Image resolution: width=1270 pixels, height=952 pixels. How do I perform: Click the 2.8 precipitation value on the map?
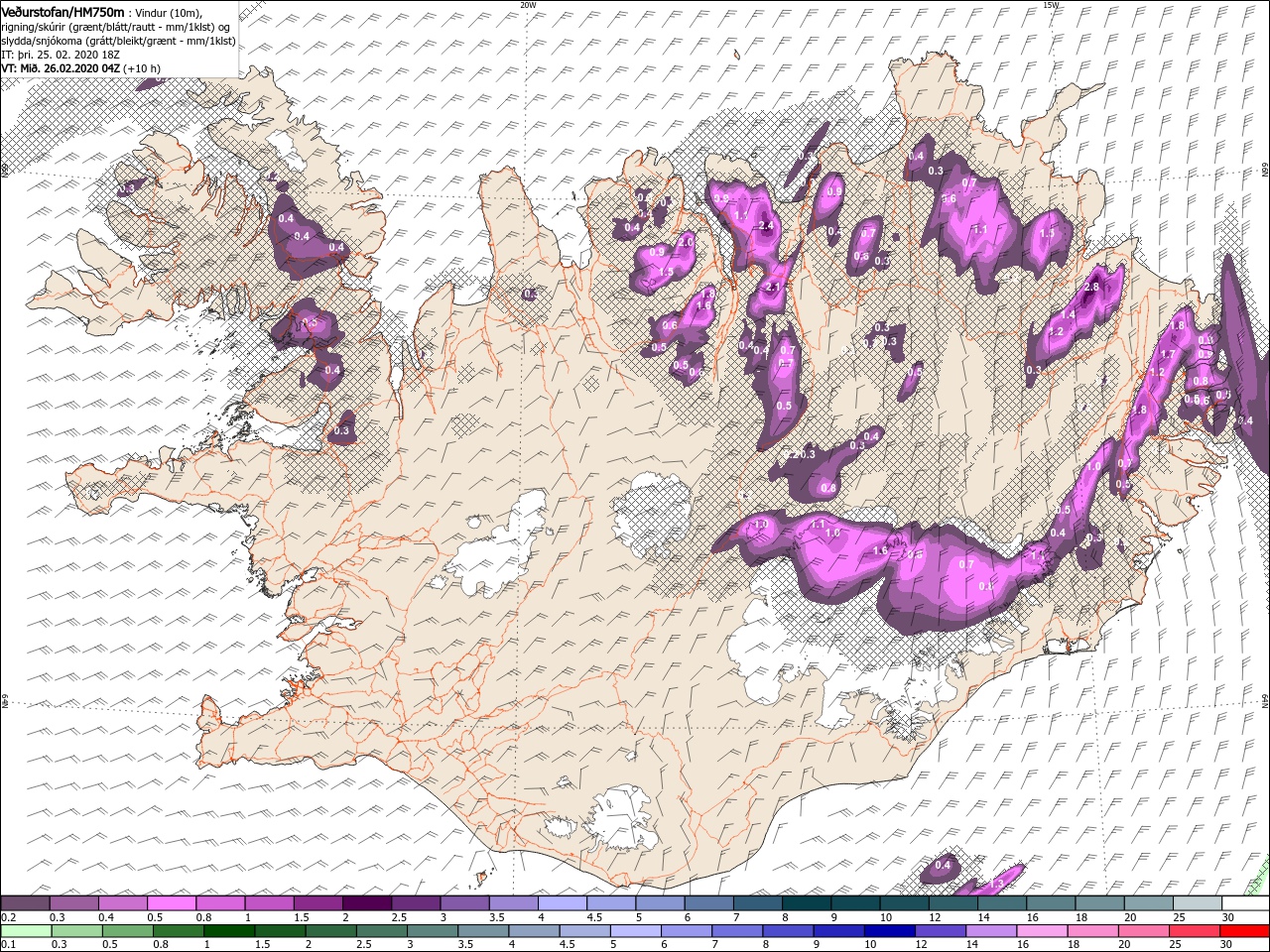pos(1092,287)
